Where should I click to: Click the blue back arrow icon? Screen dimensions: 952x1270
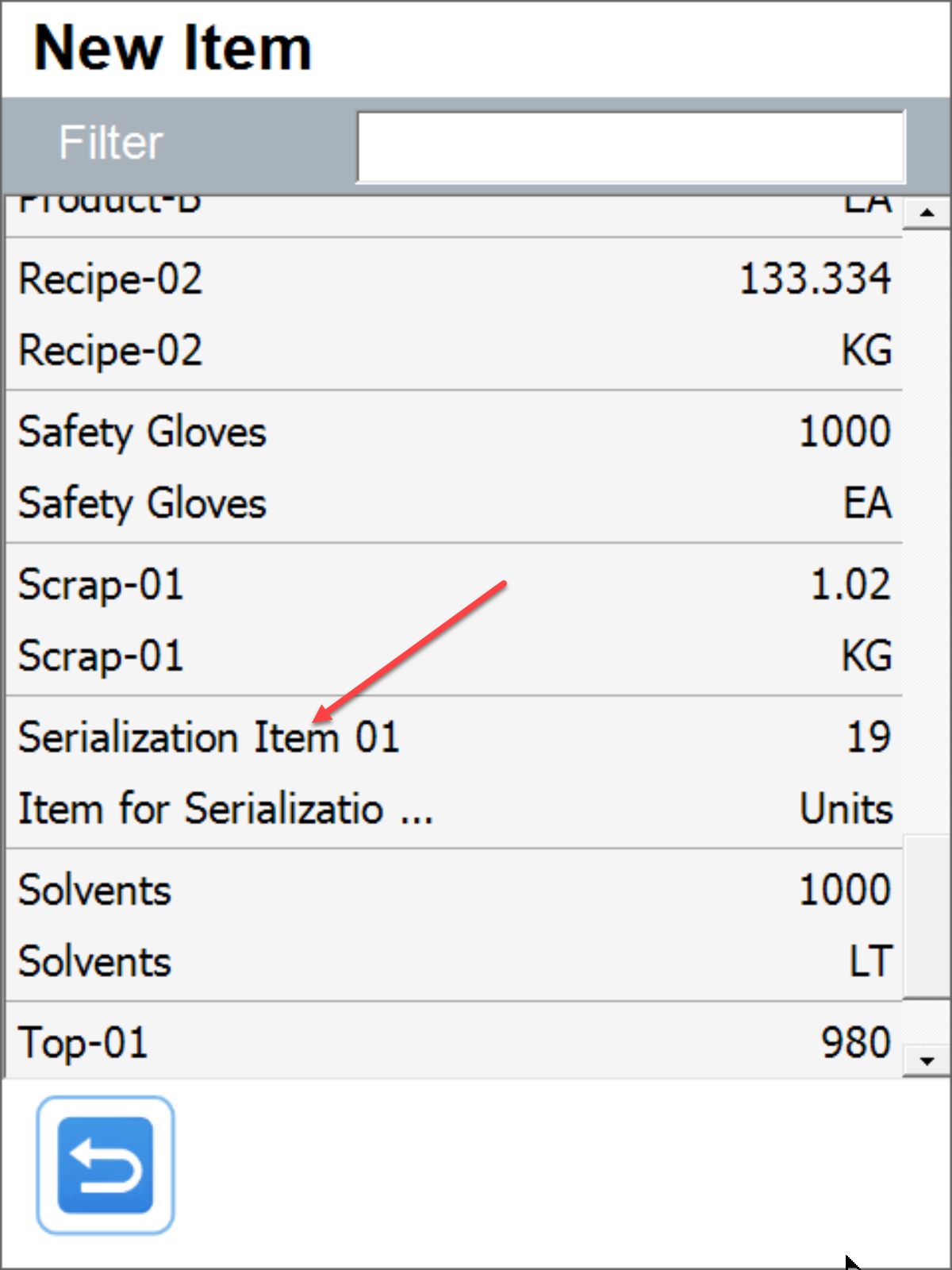pyautogui.click(x=105, y=1164)
